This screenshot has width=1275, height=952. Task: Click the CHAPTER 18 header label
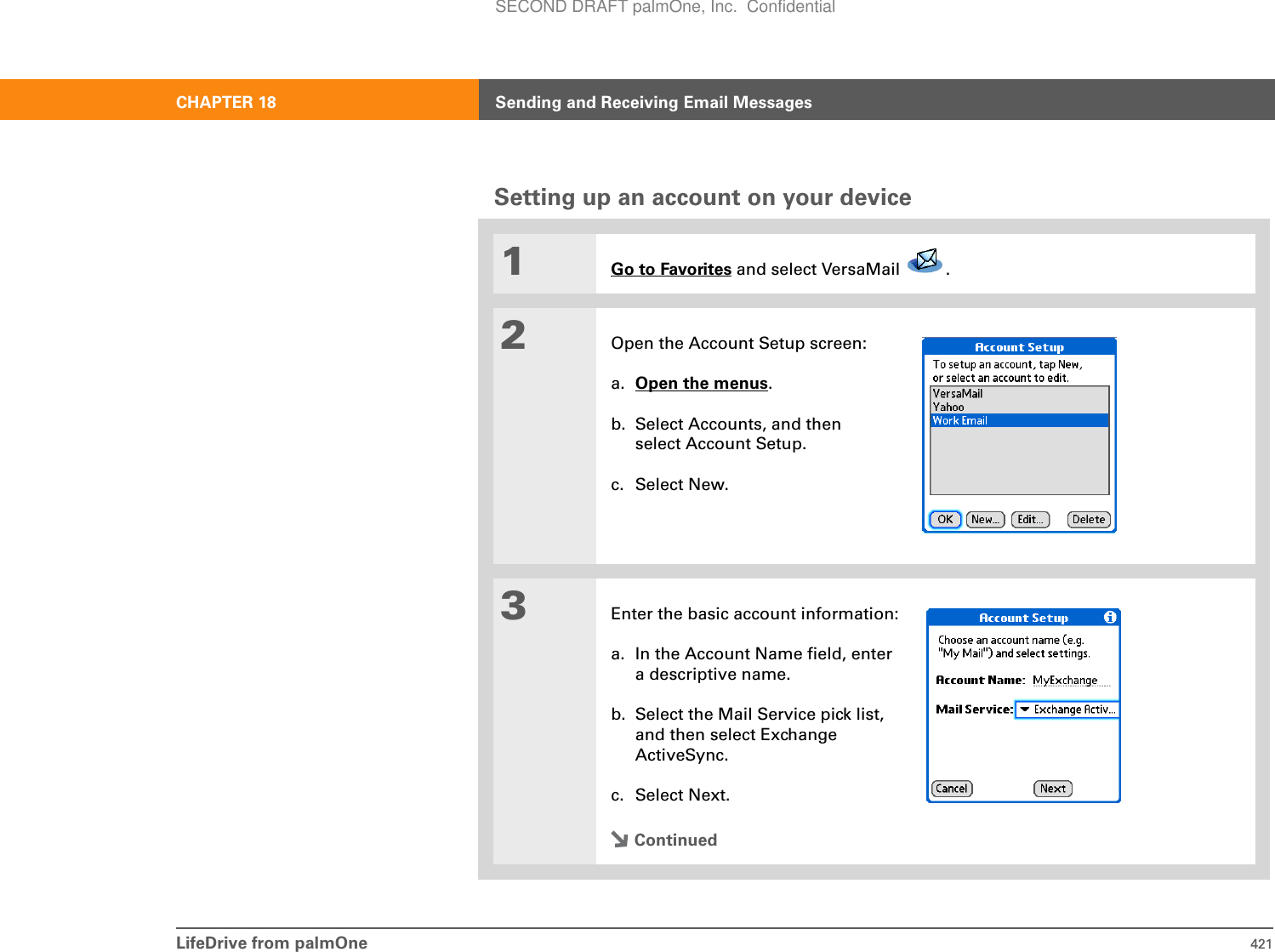coord(226,102)
